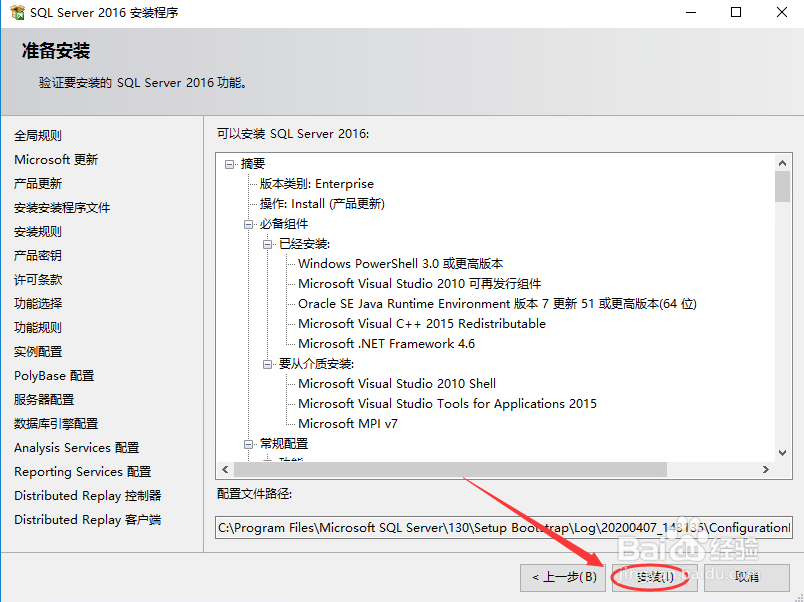Select Microsoft Visual Studio 2010 Shell item
Screen dimensions: 804x602
point(397,384)
